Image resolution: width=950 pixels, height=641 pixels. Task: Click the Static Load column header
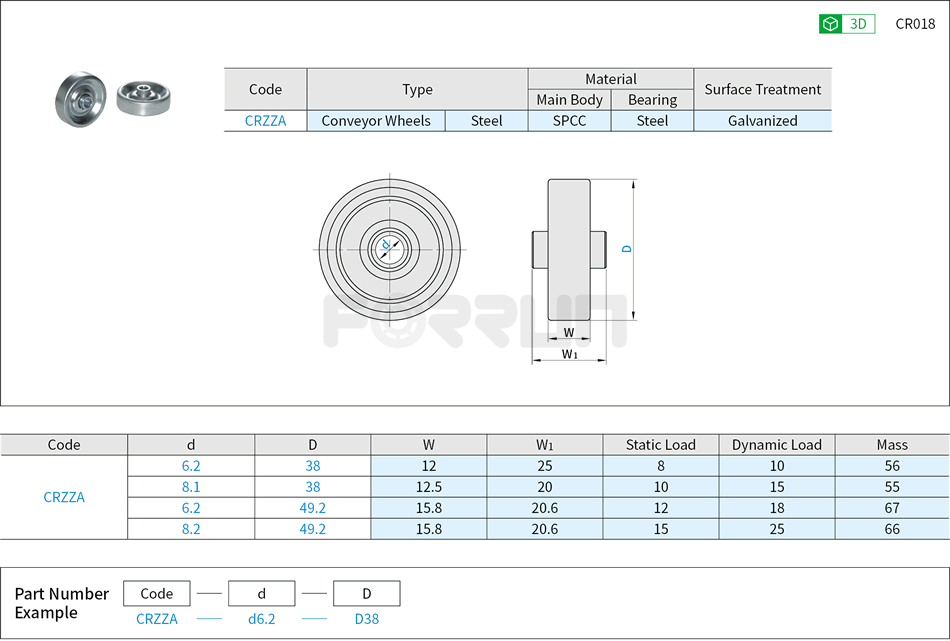[x=660, y=445]
